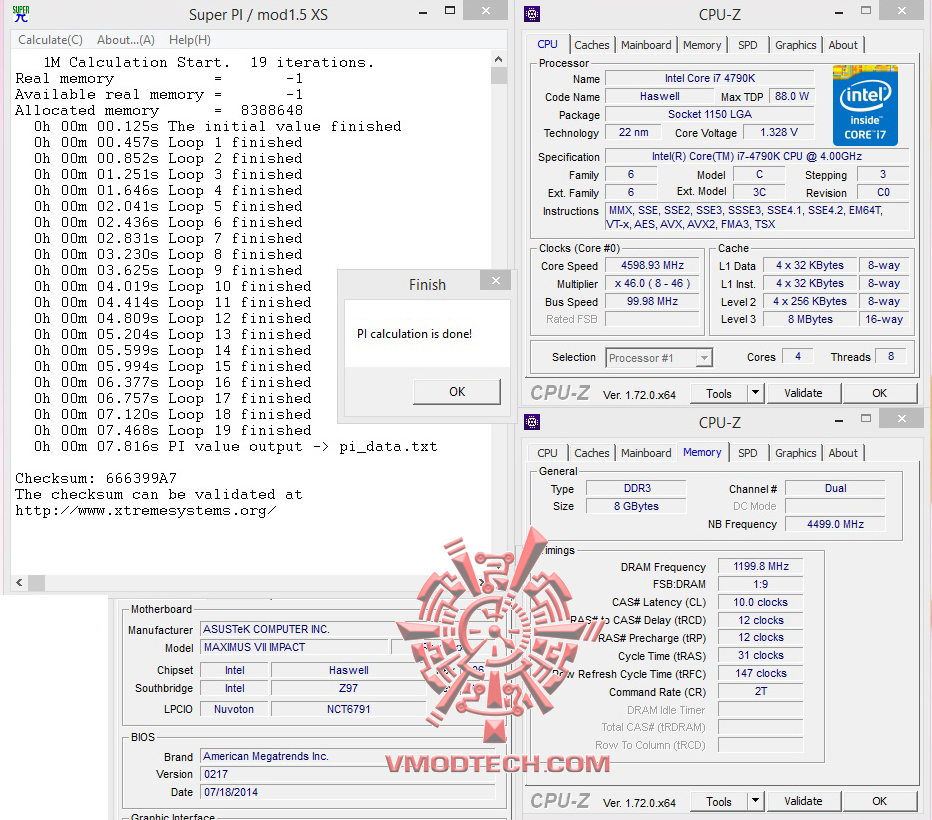Expand Tools dropdown arrow in lower CPU-Z window
The height and width of the screenshot is (820, 932).
pyautogui.click(x=755, y=801)
